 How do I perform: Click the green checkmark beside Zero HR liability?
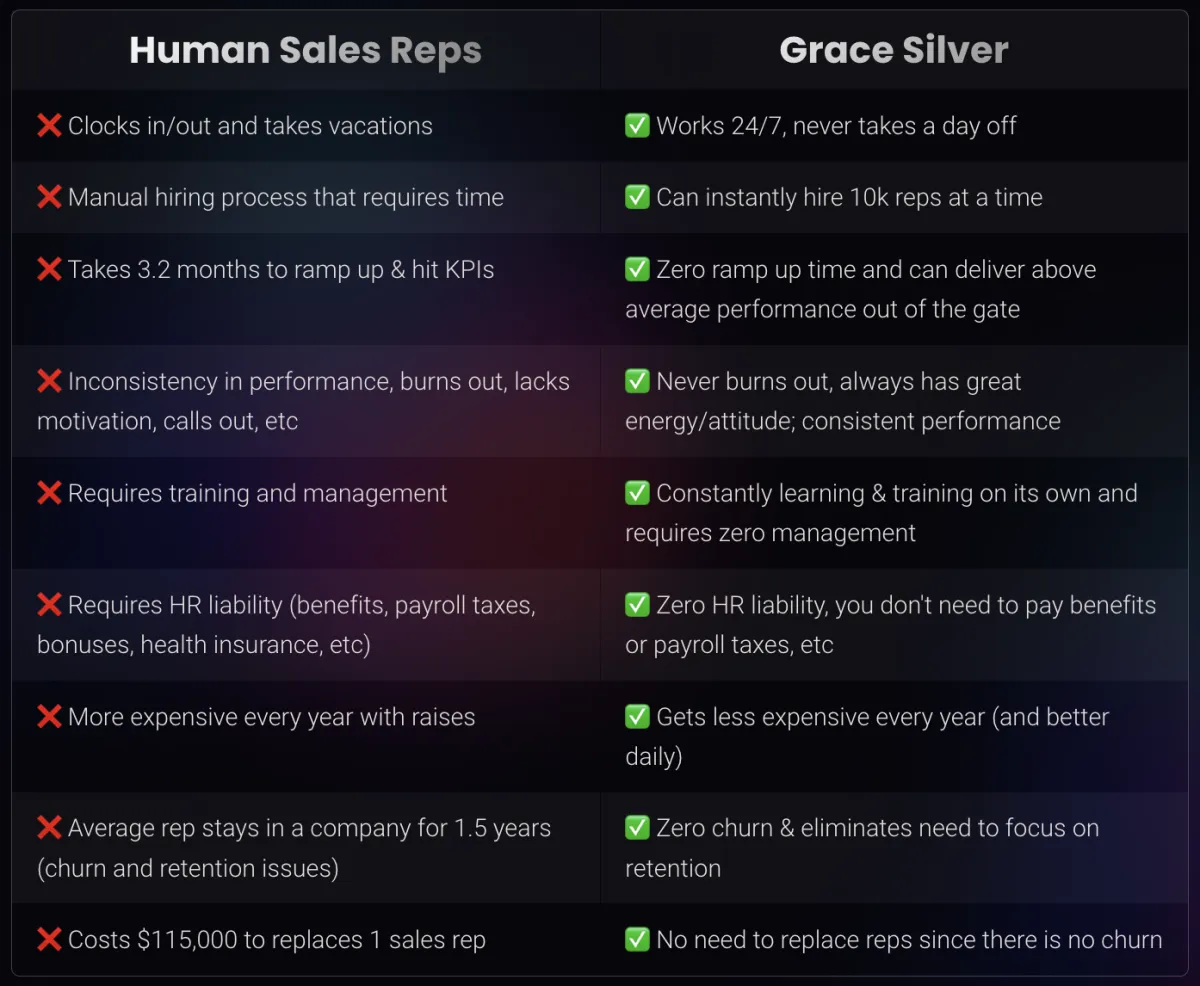pos(637,605)
